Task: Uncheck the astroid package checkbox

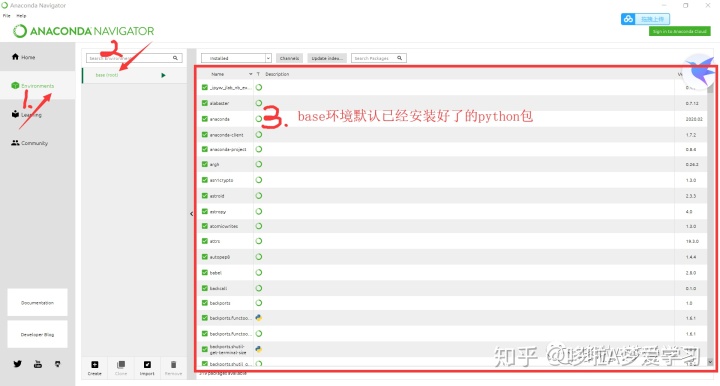Action: pos(205,196)
